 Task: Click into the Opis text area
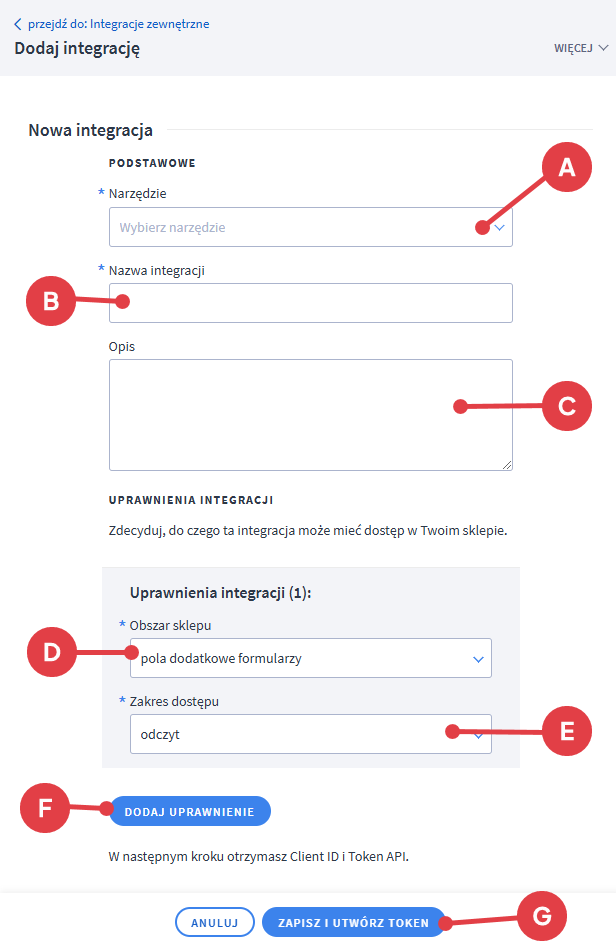coord(310,414)
